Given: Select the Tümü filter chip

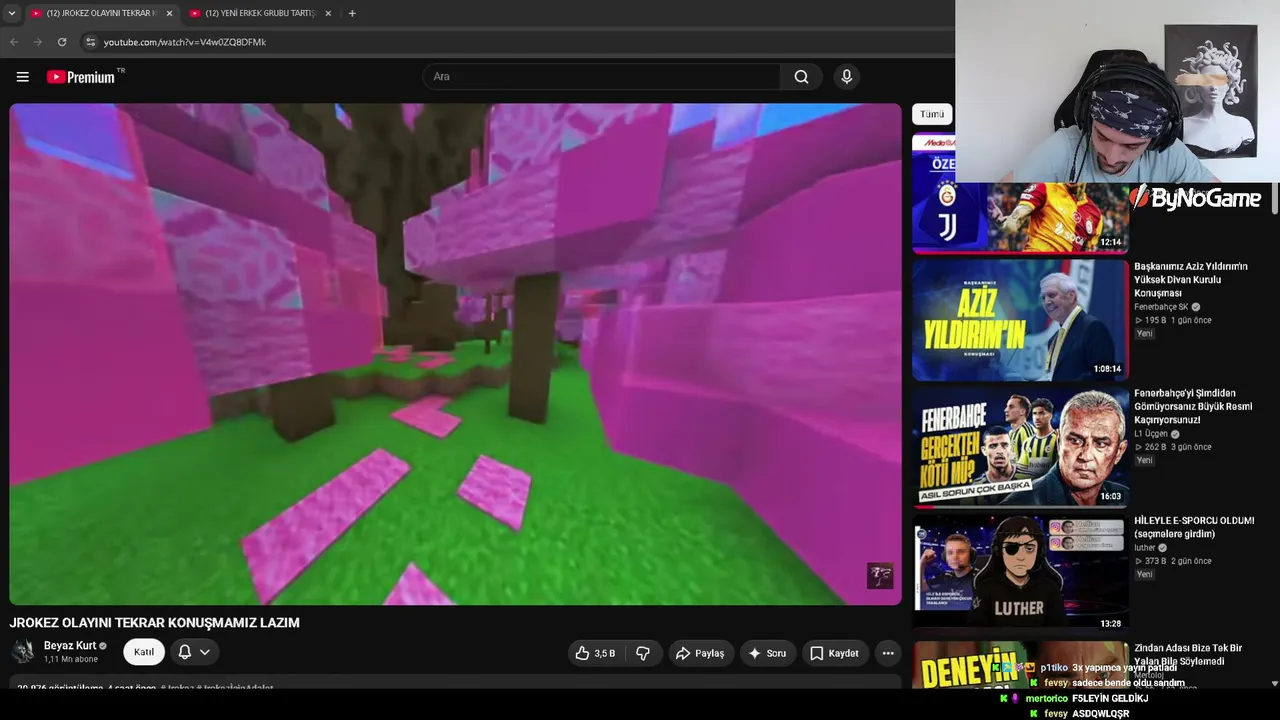Looking at the screenshot, I should click(x=932, y=114).
